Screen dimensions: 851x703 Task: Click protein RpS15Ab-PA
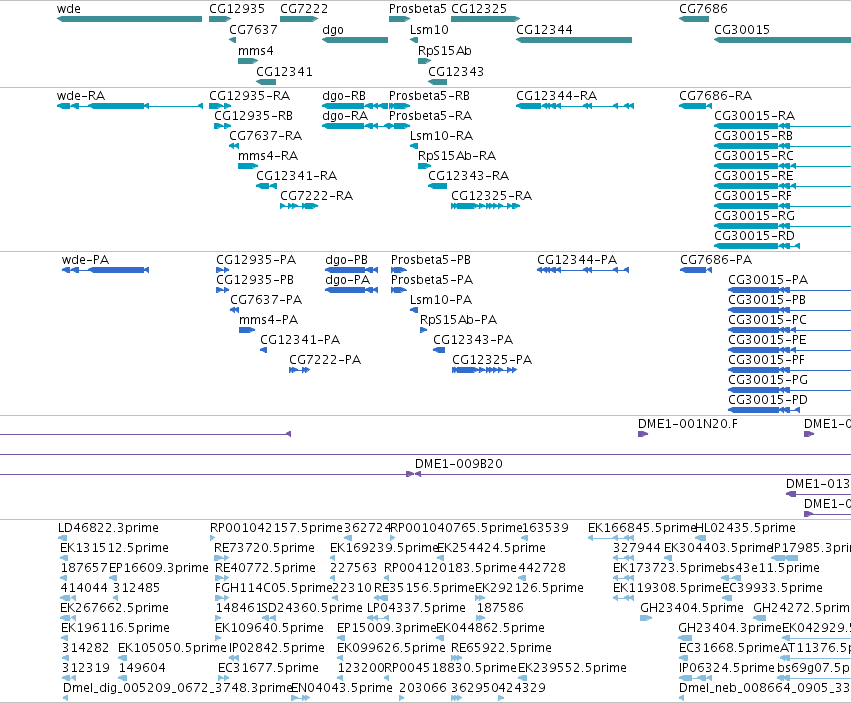[x=423, y=330]
